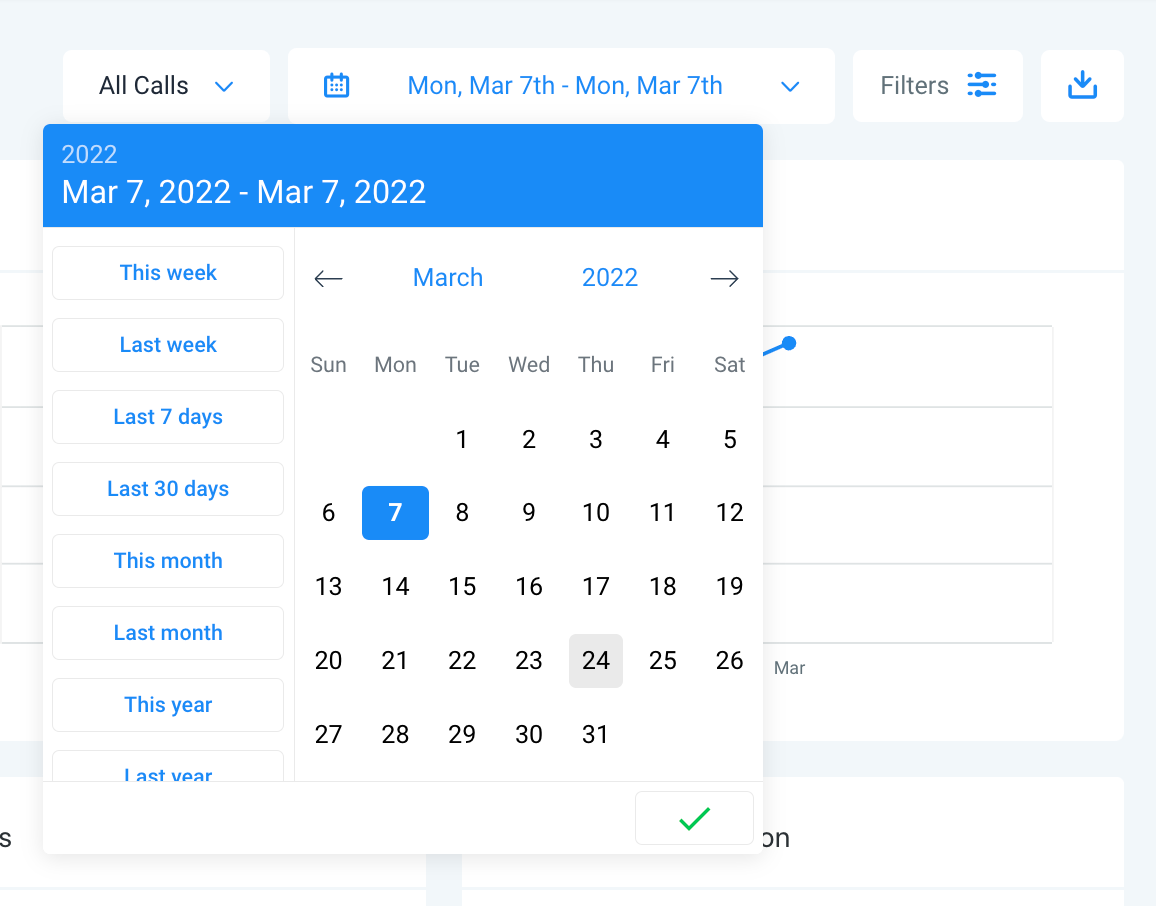Choose the This month preset
The width and height of the screenshot is (1156, 906).
[168, 561]
